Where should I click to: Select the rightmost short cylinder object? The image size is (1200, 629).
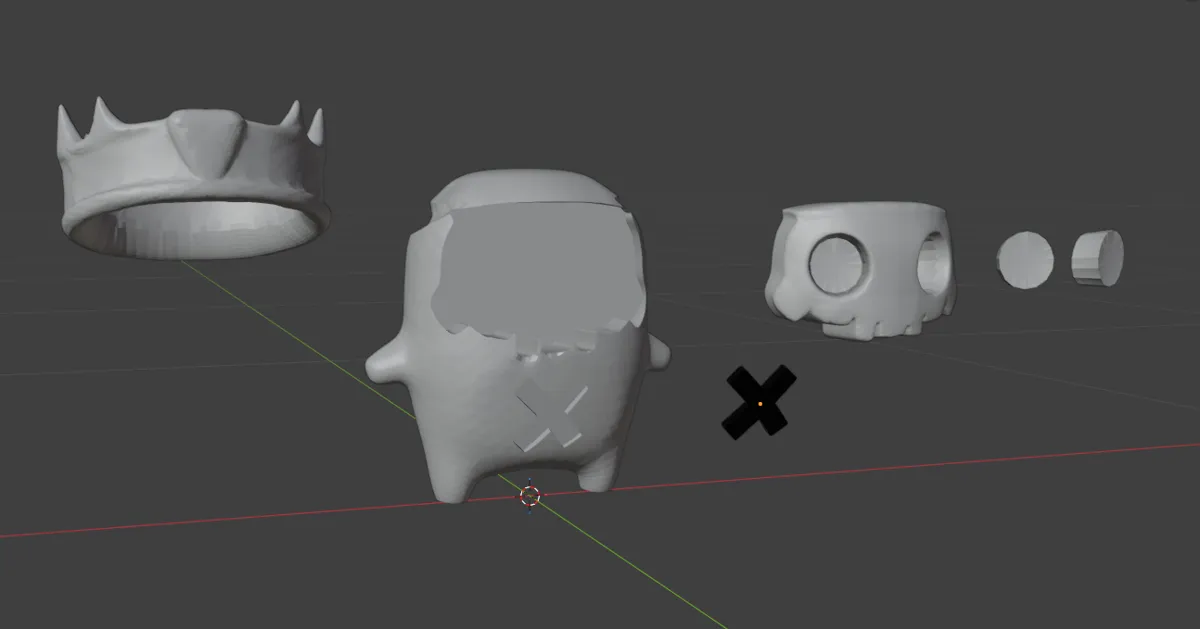pos(1097,258)
